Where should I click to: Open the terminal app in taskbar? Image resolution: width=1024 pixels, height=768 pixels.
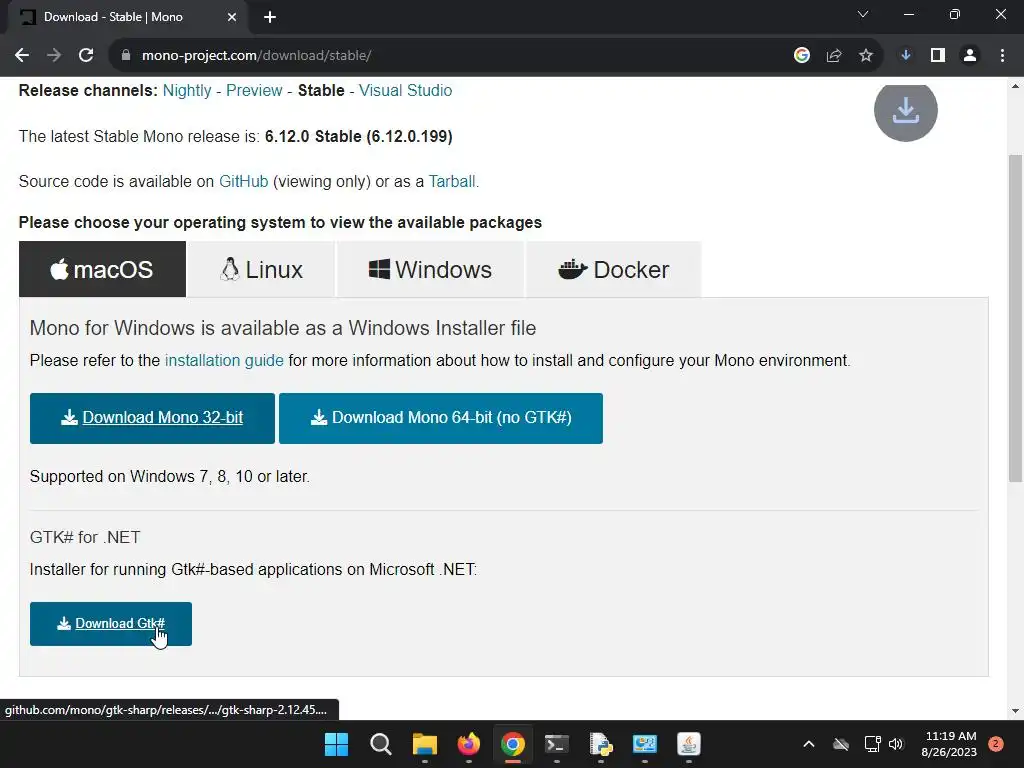coord(556,744)
